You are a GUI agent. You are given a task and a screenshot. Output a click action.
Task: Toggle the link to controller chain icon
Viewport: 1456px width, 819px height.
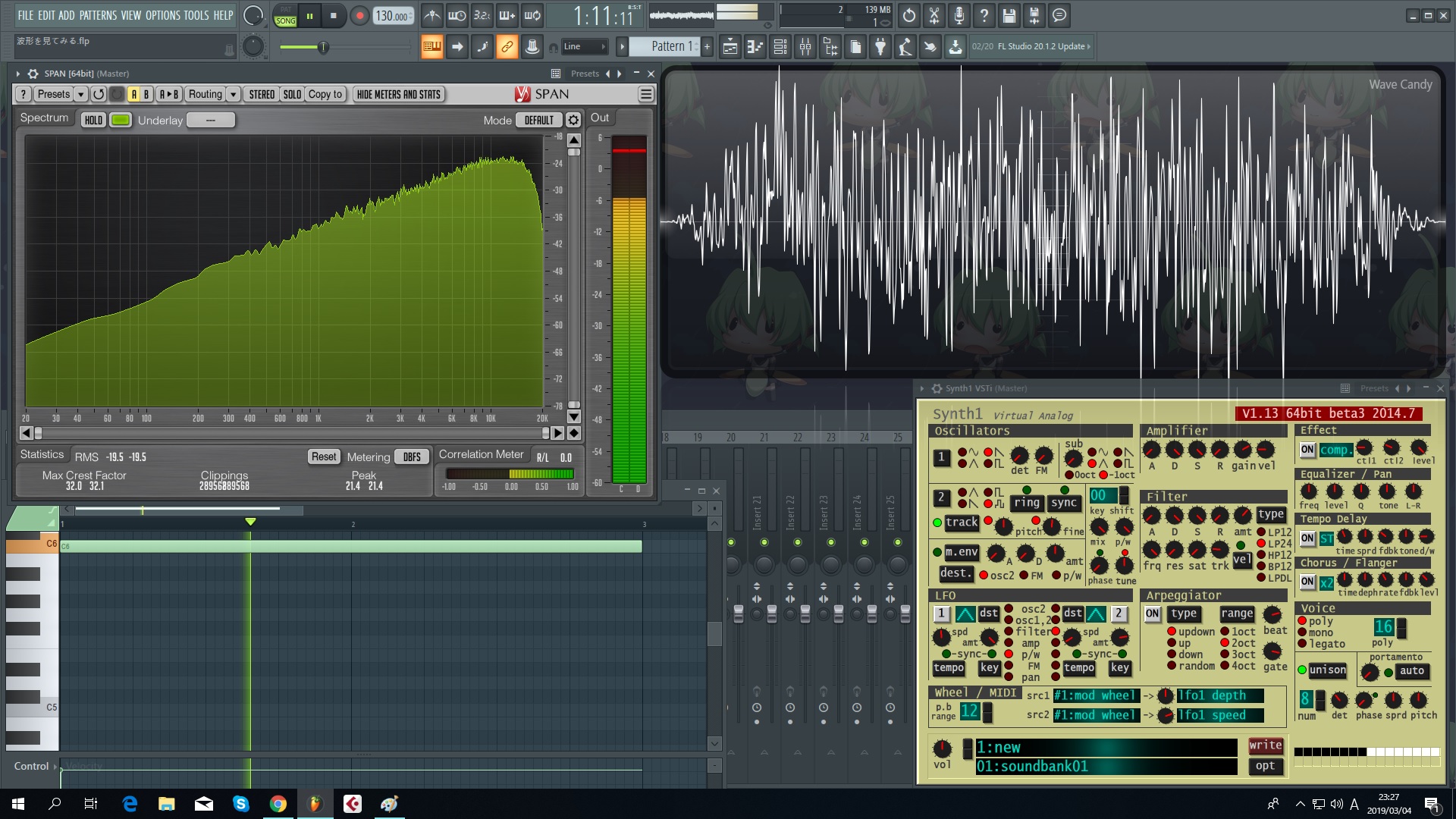click(507, 47)
